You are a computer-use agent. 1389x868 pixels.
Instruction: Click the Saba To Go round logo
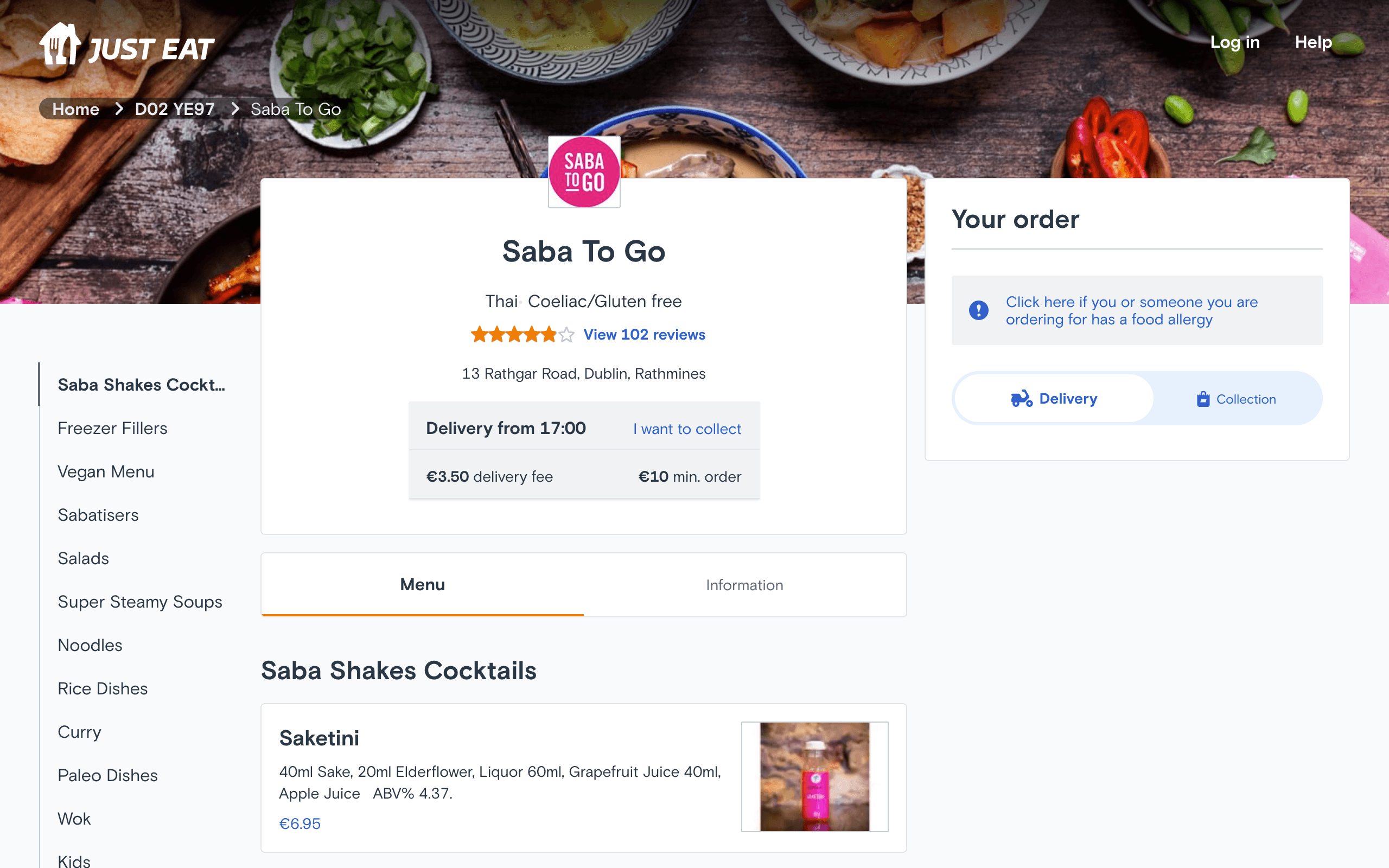pos(584,171)
